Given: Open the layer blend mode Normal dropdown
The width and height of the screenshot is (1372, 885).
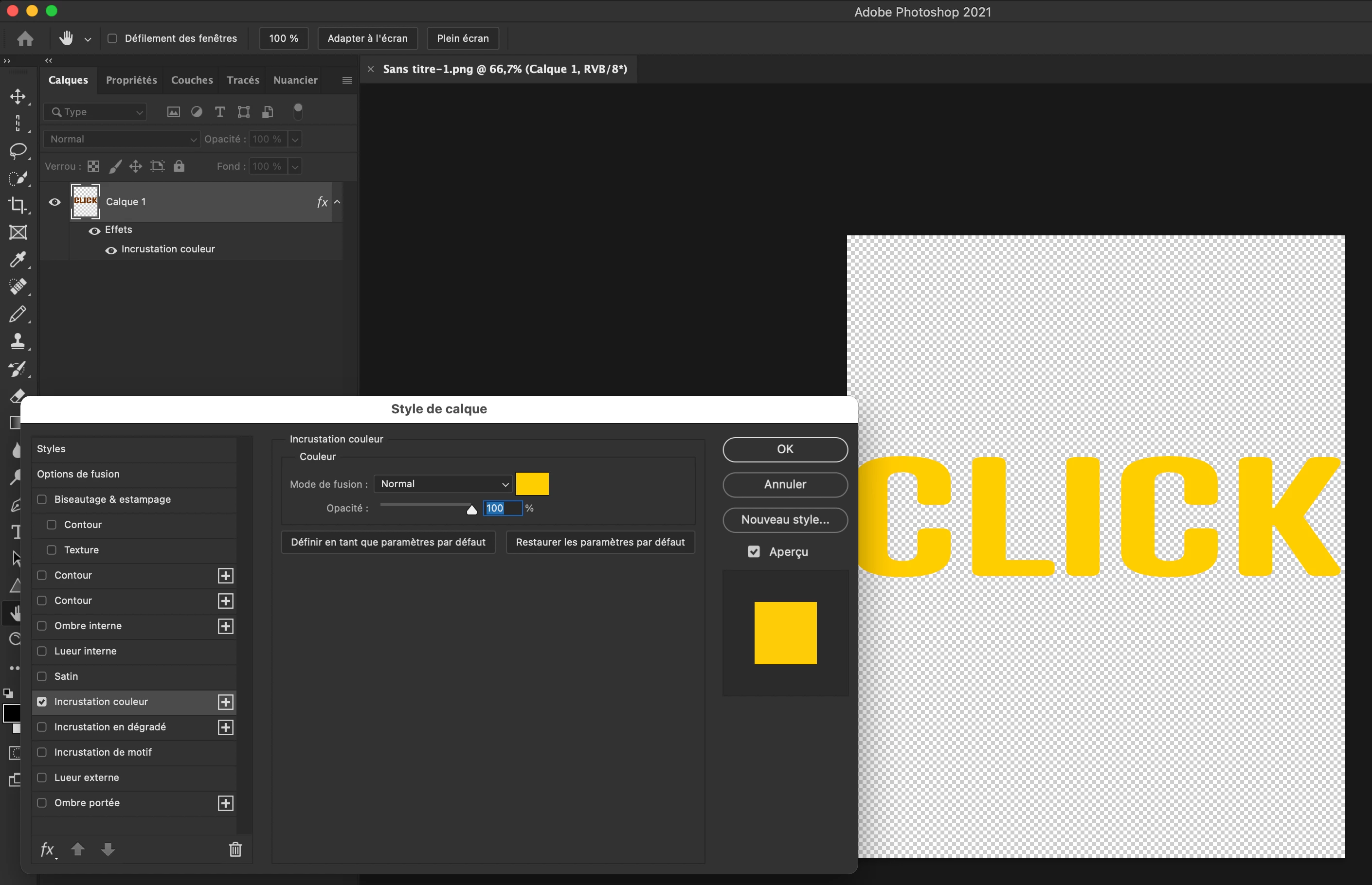Looking at the screenshot, I should coord(122,139).
